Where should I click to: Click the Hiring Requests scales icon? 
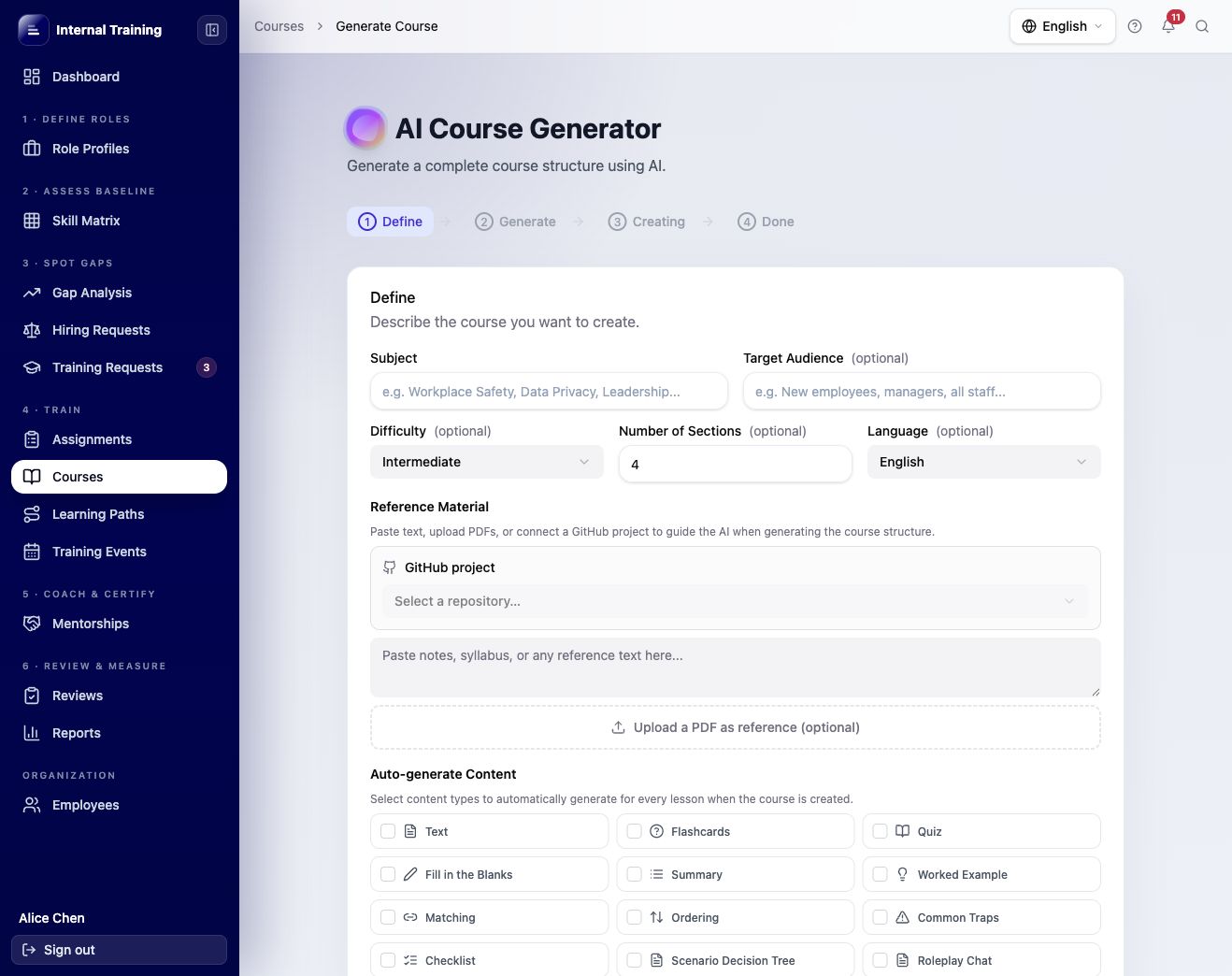(32, 330)
